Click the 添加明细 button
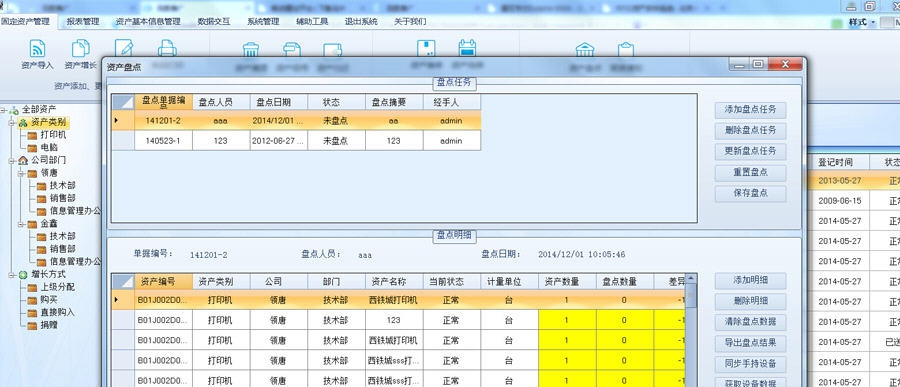Image resolution: width=900 pixels, height=387 pixels. click(751, 281)
